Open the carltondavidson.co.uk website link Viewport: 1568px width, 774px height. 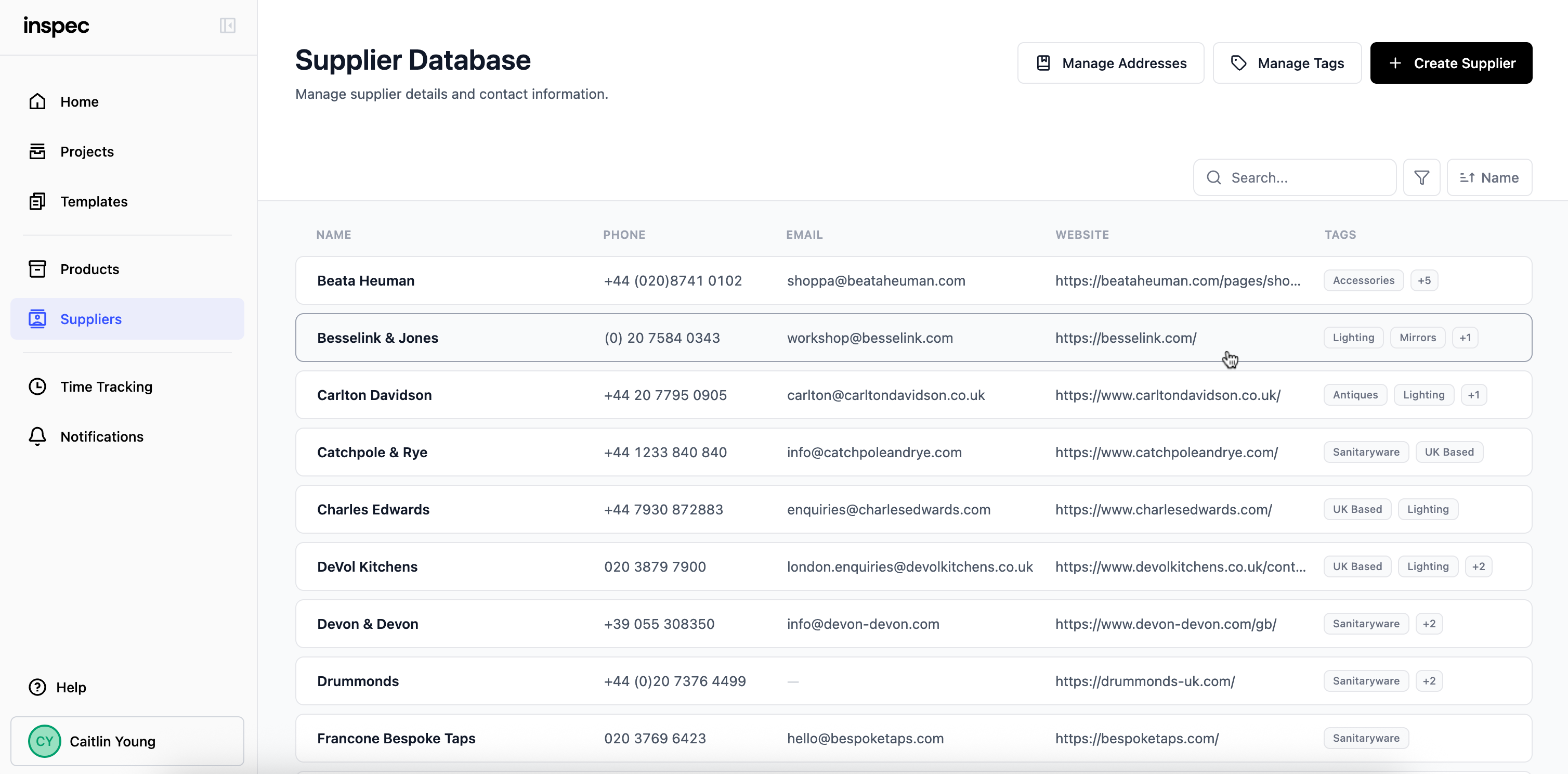tap(1168, 395)
